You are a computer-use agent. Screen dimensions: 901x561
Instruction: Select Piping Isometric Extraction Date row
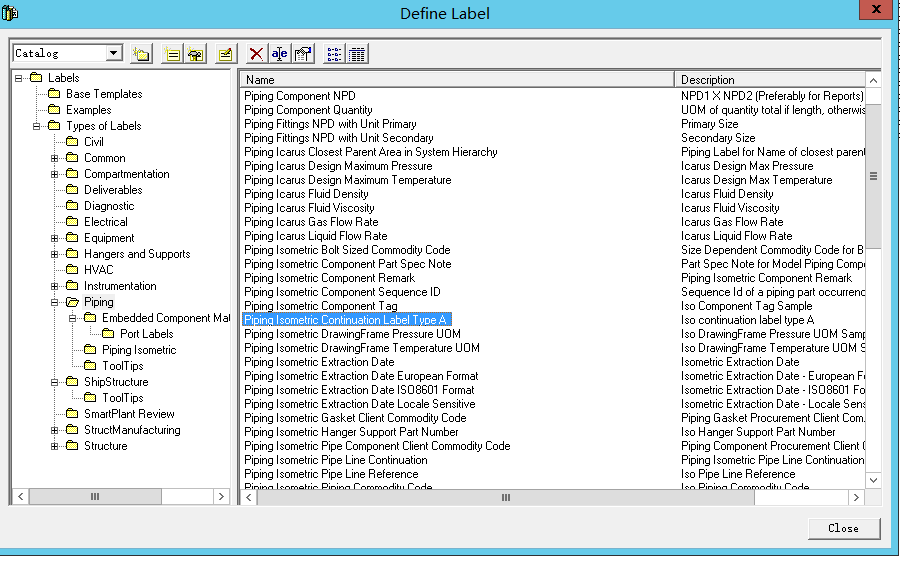pyautogui.click(x=319, y=362)
